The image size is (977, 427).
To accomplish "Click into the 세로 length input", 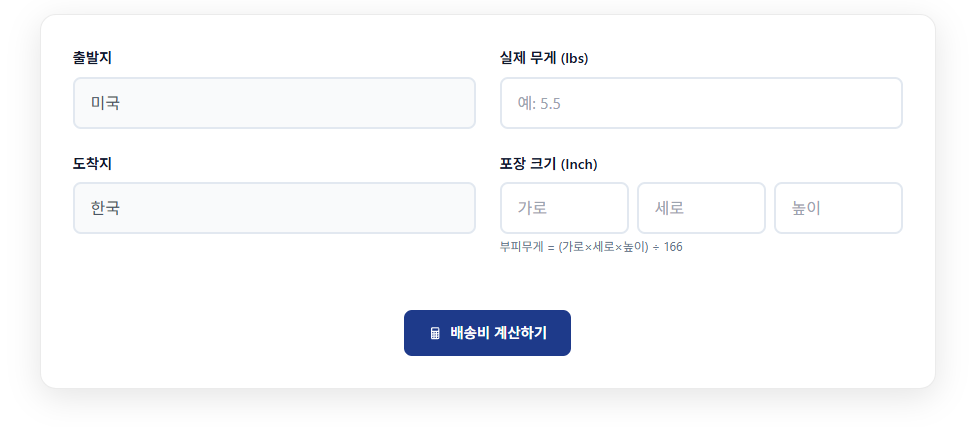I will tap(701, 208).
